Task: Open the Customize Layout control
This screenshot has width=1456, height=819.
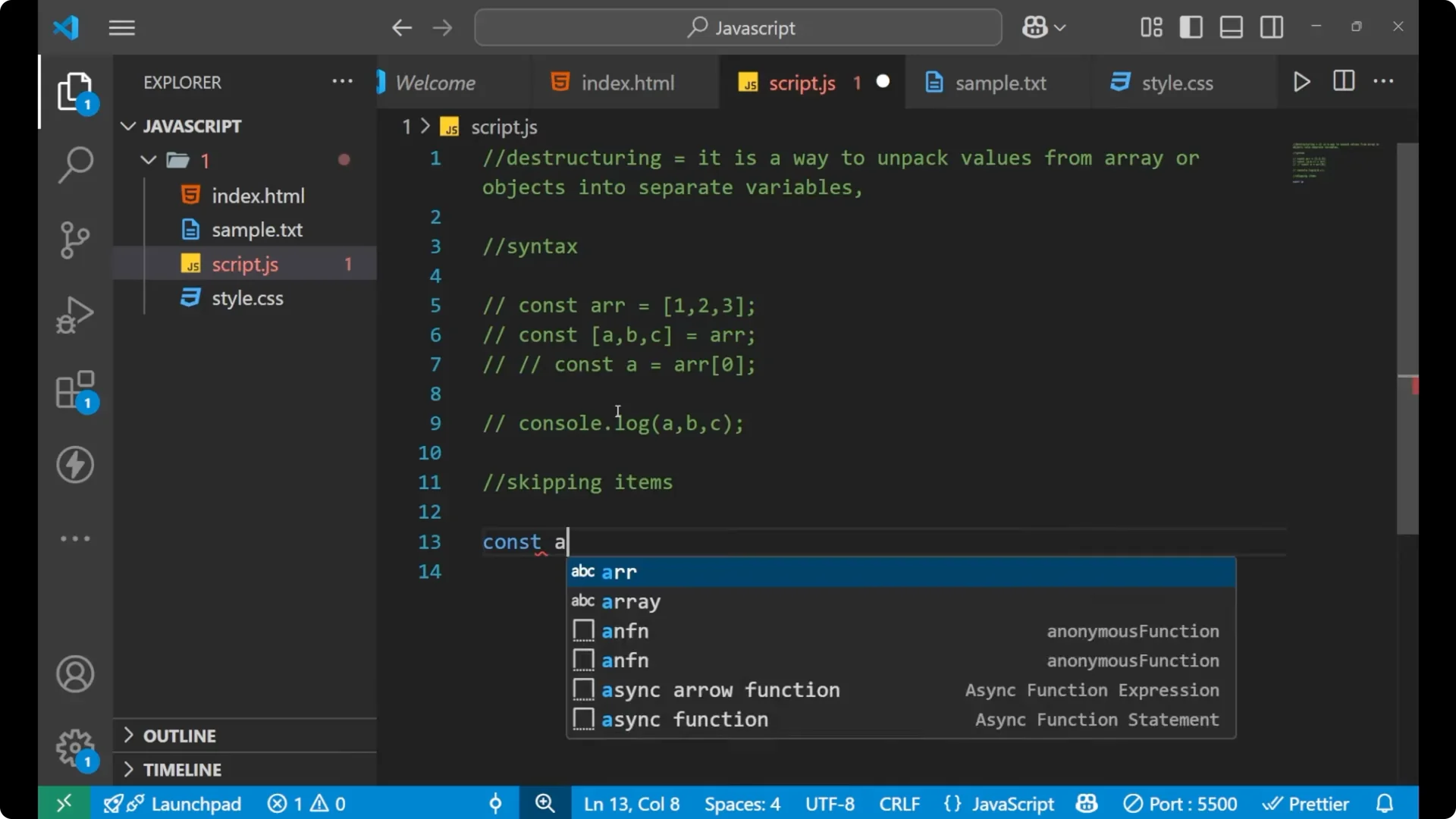Action: (1150, 27)
